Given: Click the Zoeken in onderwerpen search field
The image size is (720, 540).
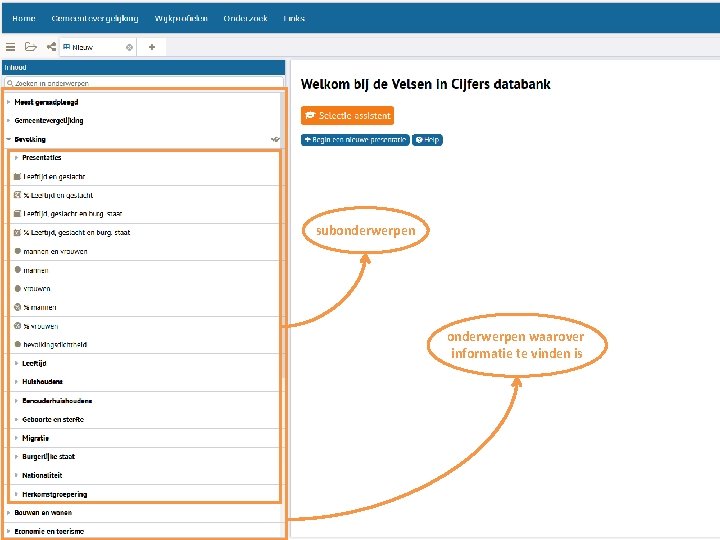Looking at the screenshot, I should 144,83.
